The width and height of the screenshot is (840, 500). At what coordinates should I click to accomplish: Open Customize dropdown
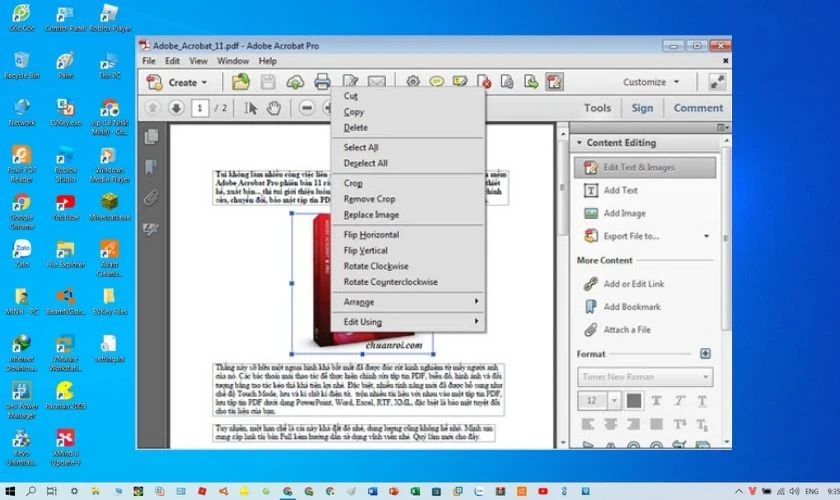tap(651, 82)
